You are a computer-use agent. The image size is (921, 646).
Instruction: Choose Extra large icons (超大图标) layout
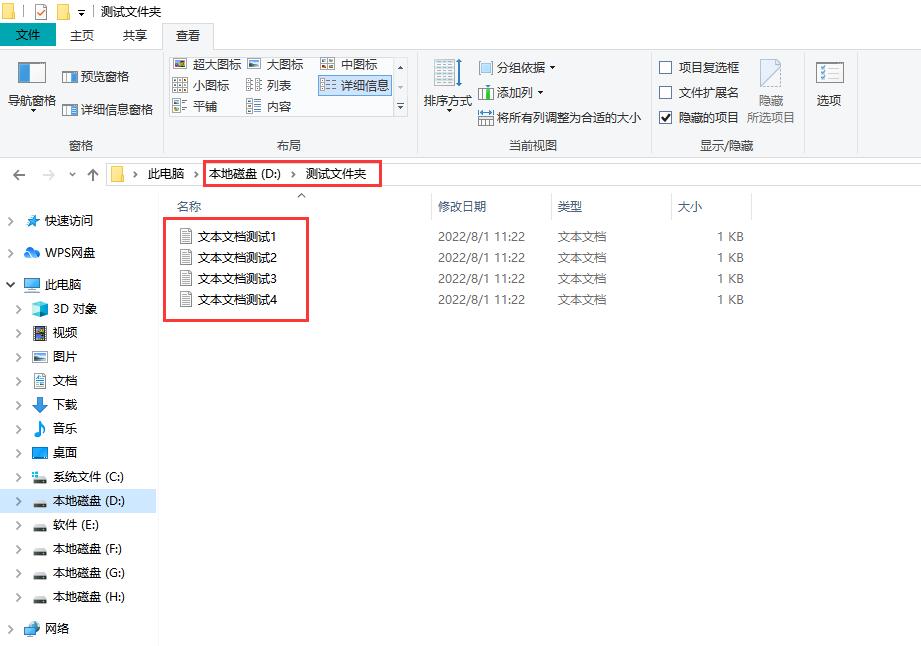tap(207, 65)
